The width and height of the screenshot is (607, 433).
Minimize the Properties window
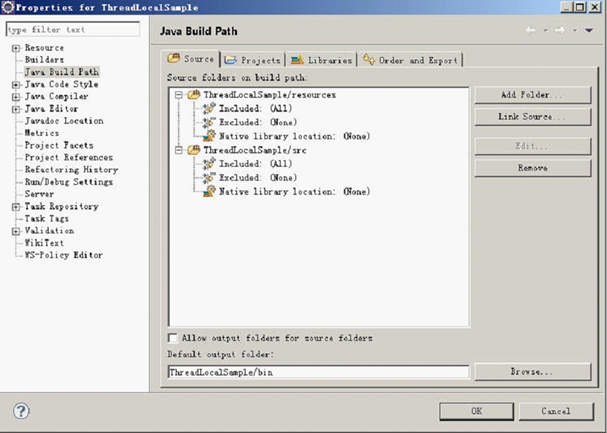pyautogui.click(x=567, y=7)
